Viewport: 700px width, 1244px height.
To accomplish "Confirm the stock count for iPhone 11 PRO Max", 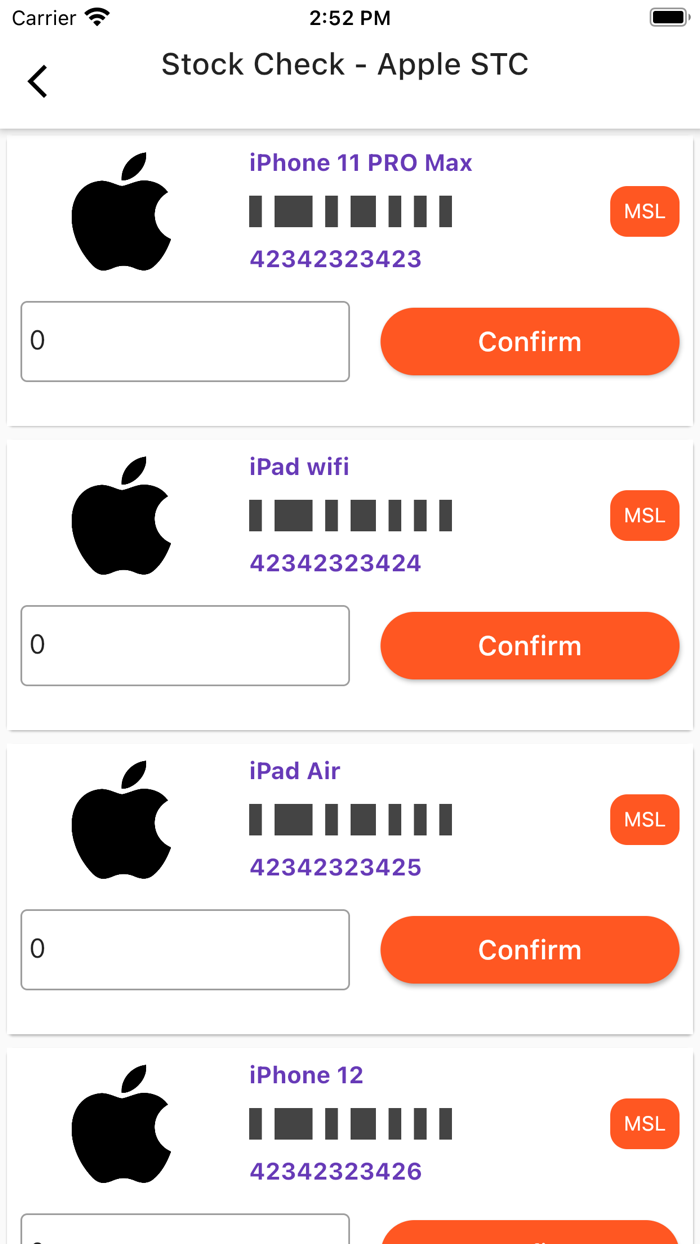I will (x=529, y=341).
